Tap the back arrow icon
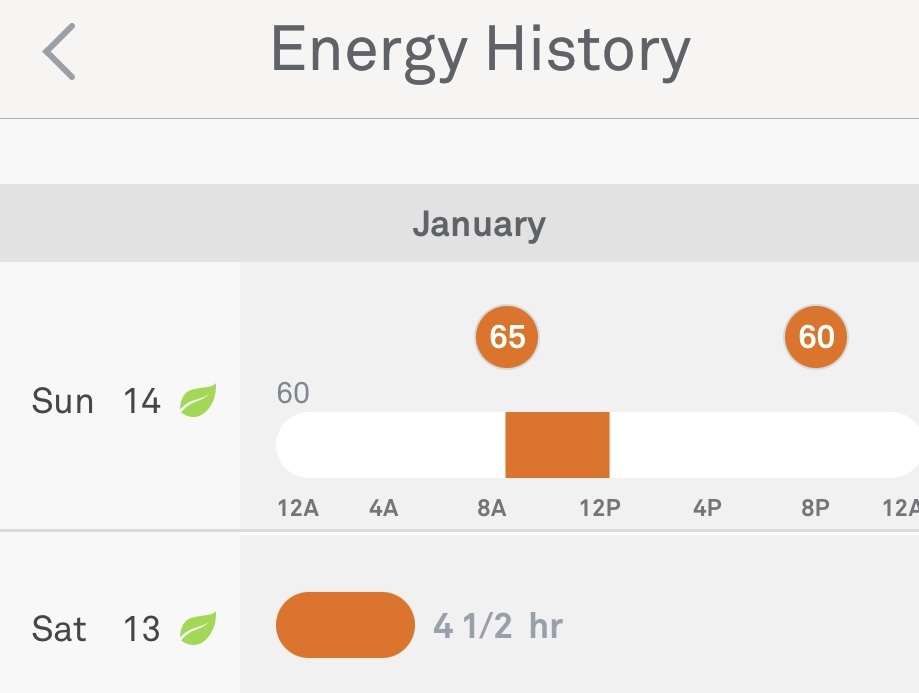This screenshot has height=693, width=919. pyautogui.click(x=59, y=52)
